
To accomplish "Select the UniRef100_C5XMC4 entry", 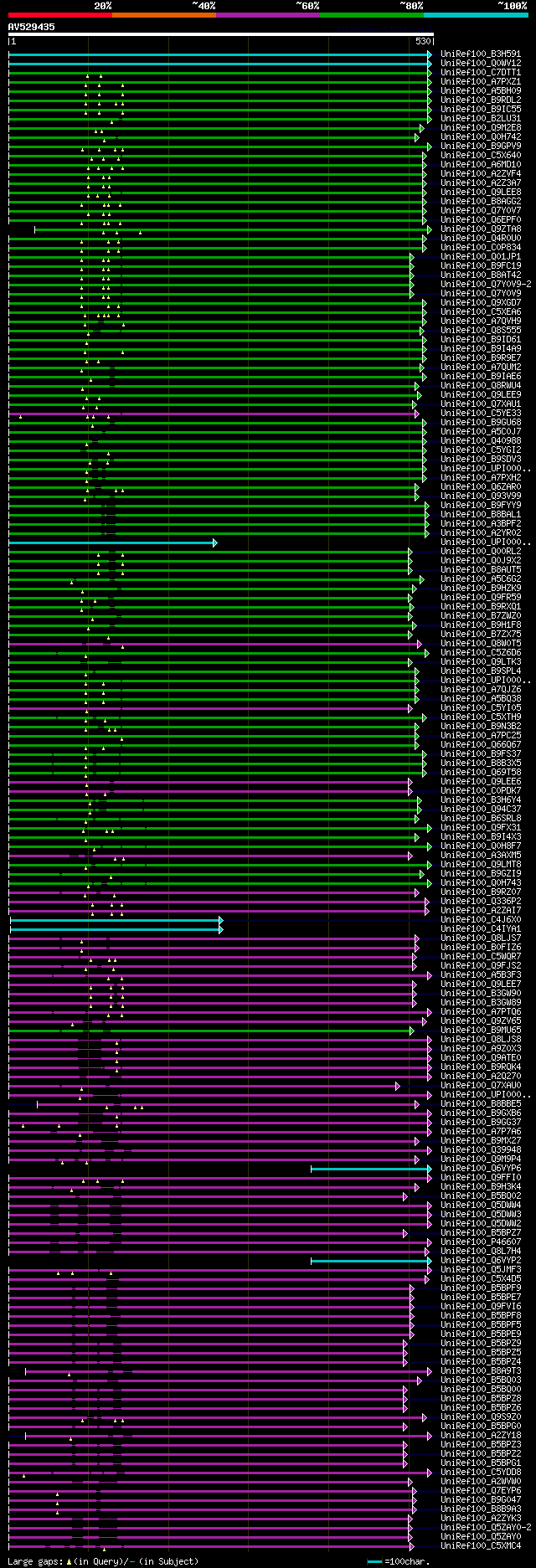I will [481, 1546].
